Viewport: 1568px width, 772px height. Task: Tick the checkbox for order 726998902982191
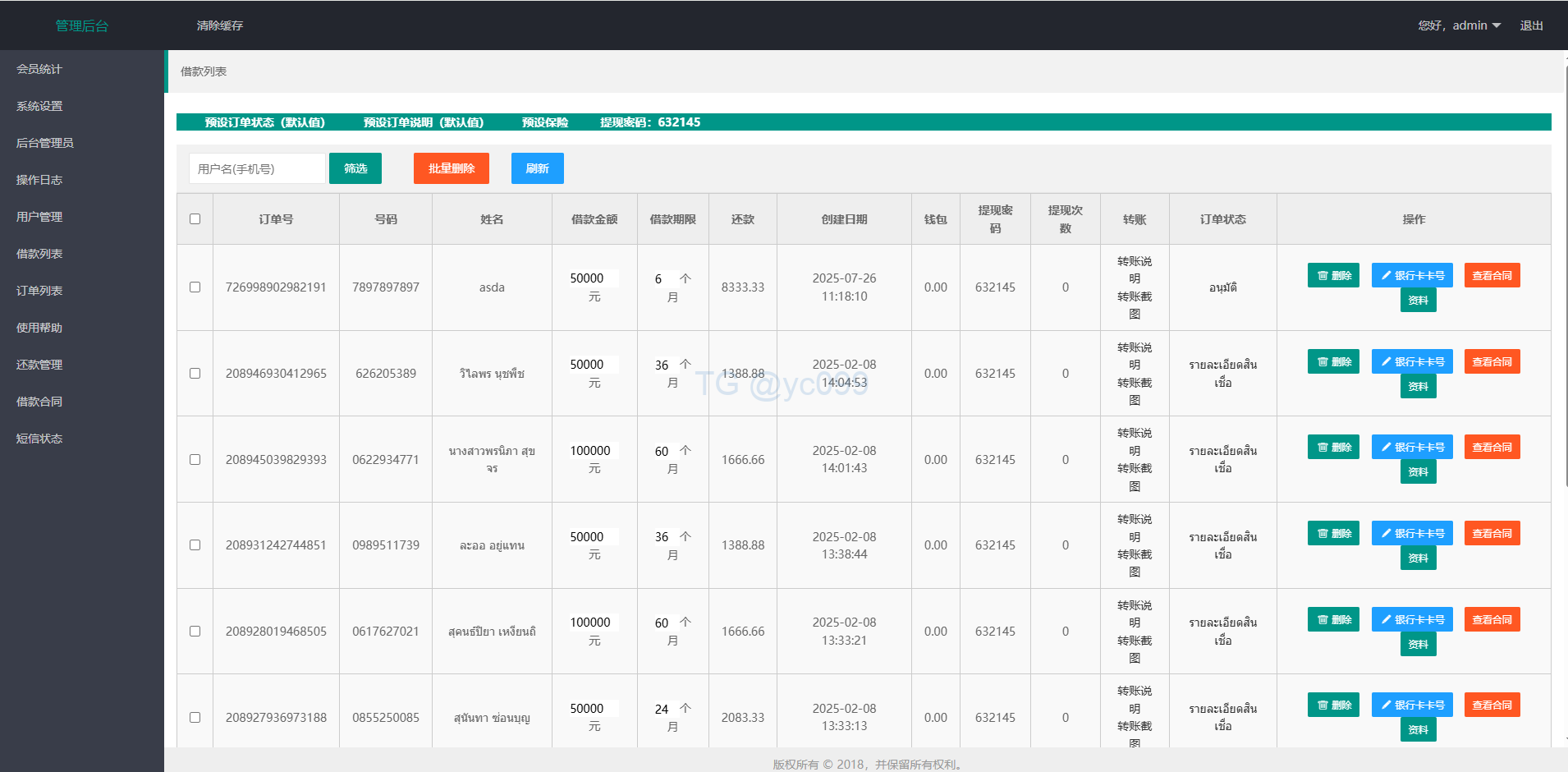[x=195, y=287]
